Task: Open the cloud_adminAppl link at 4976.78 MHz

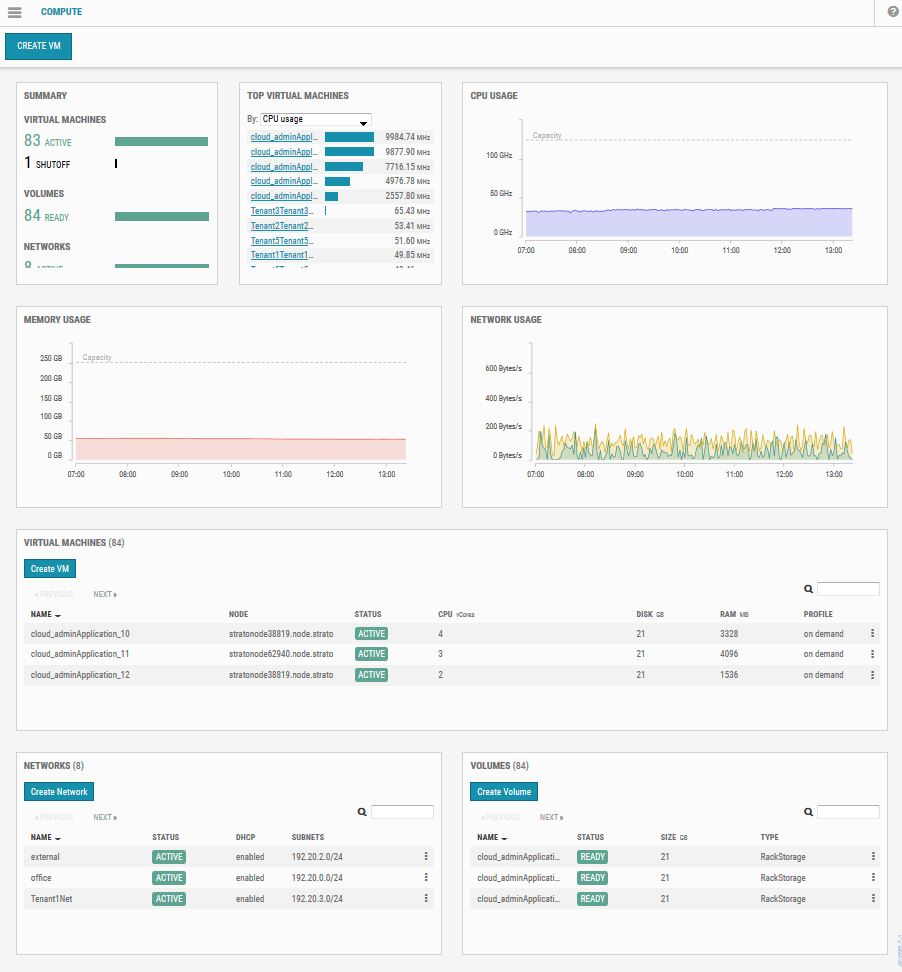Action: click(x=284, y=181)
